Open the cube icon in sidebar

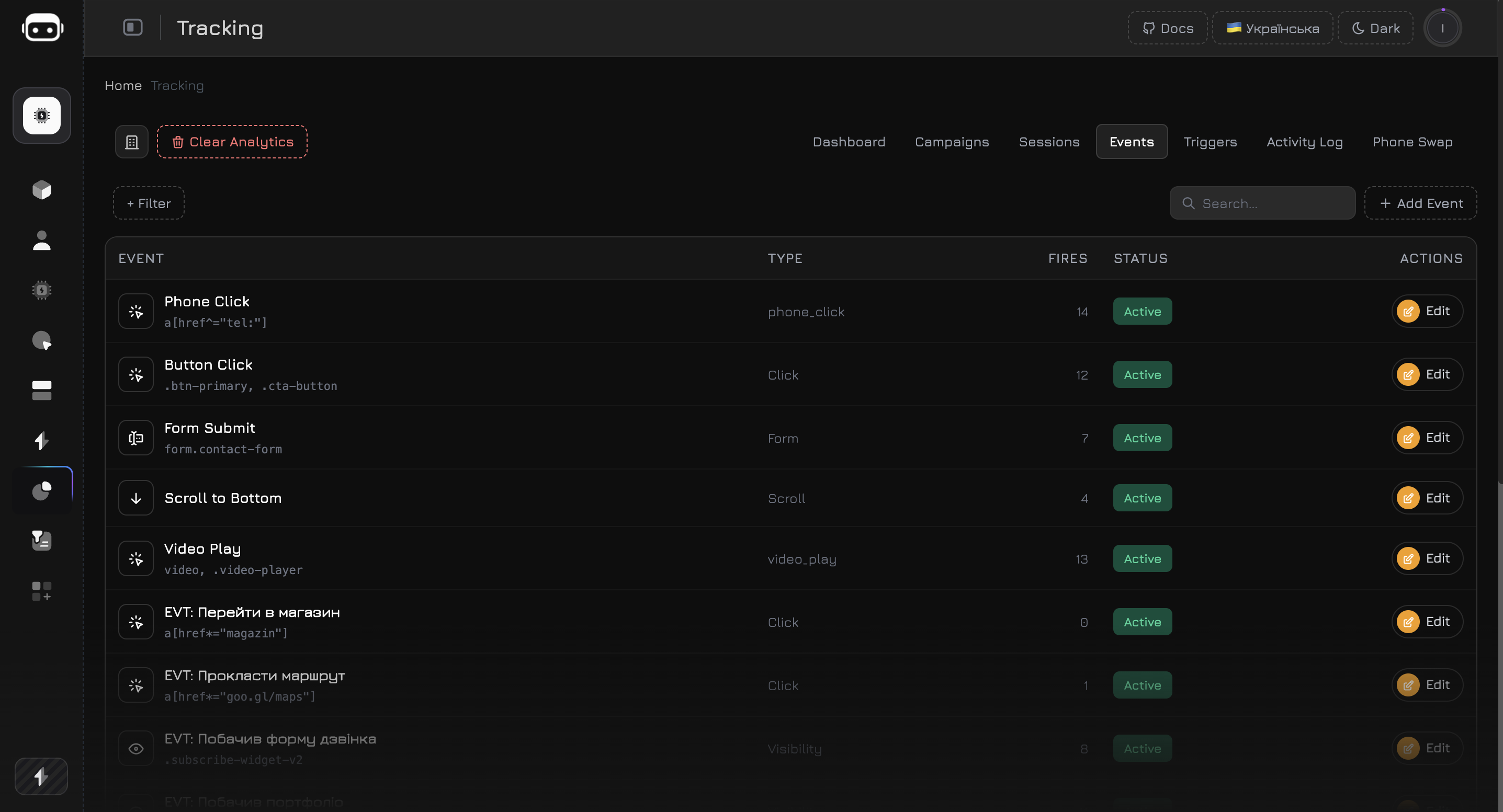click(x=42, y=190)
